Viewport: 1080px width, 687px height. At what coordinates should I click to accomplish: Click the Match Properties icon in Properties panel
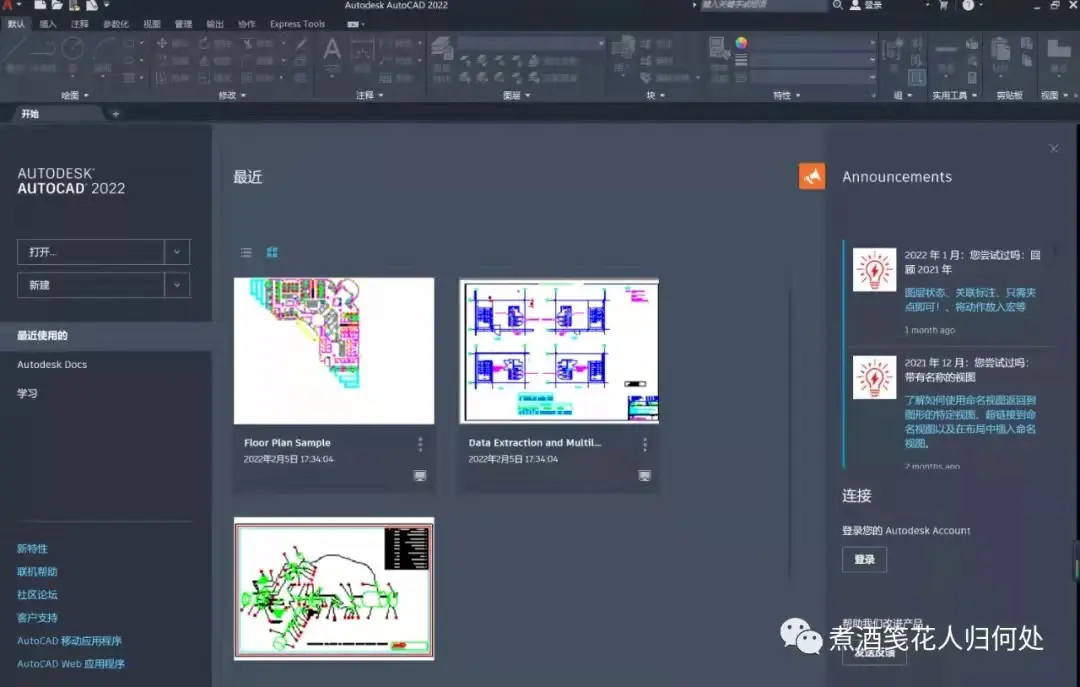(718, 48)
